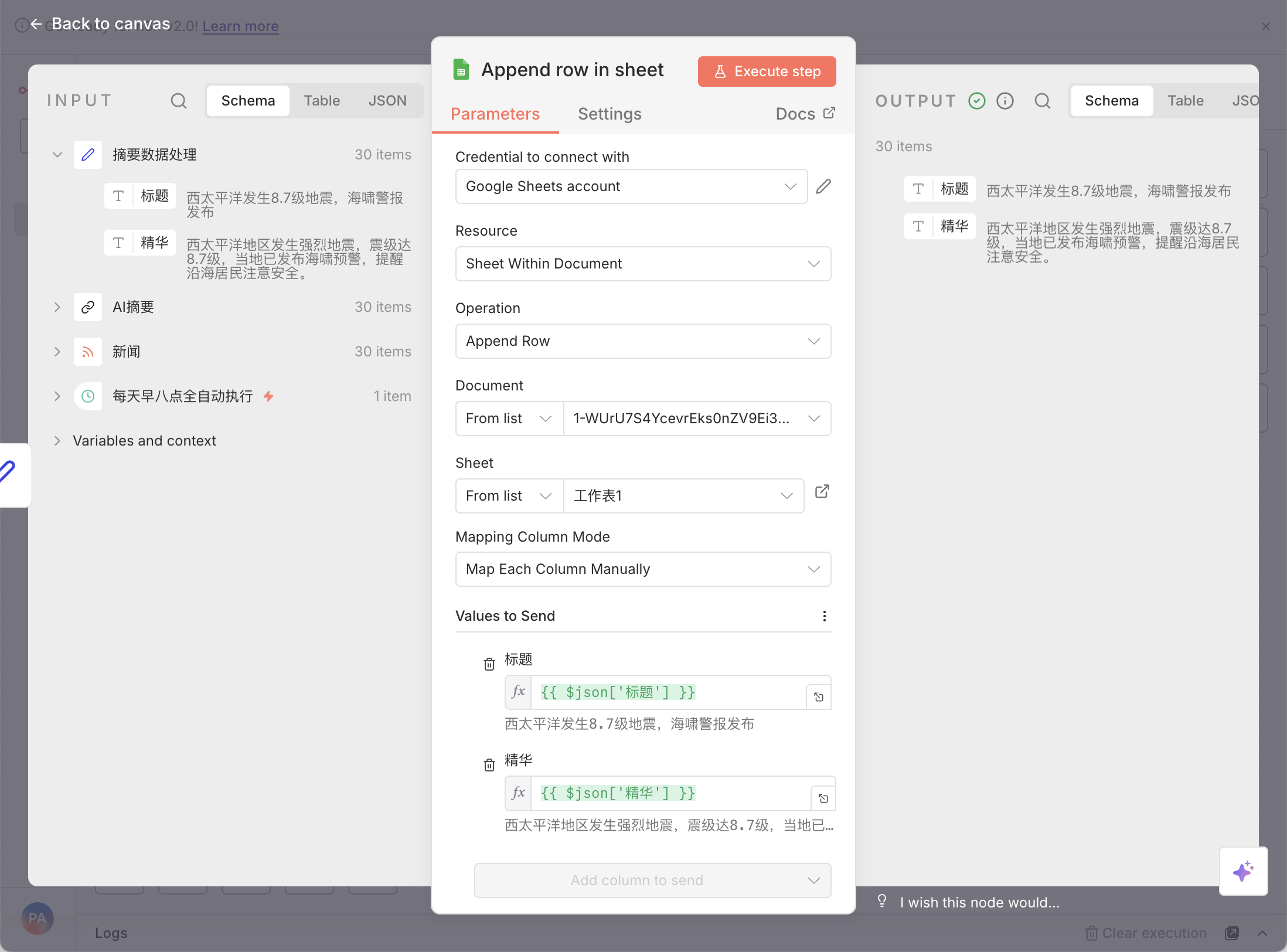Image resolution: width=1287 pixels, height=952 pixels.
Task: Delete the 标题 column mapping with its trash icon
Action: (489, 664)
